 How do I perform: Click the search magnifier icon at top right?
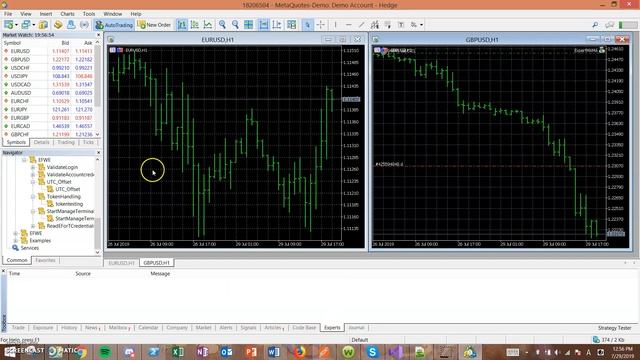[595, 25]
